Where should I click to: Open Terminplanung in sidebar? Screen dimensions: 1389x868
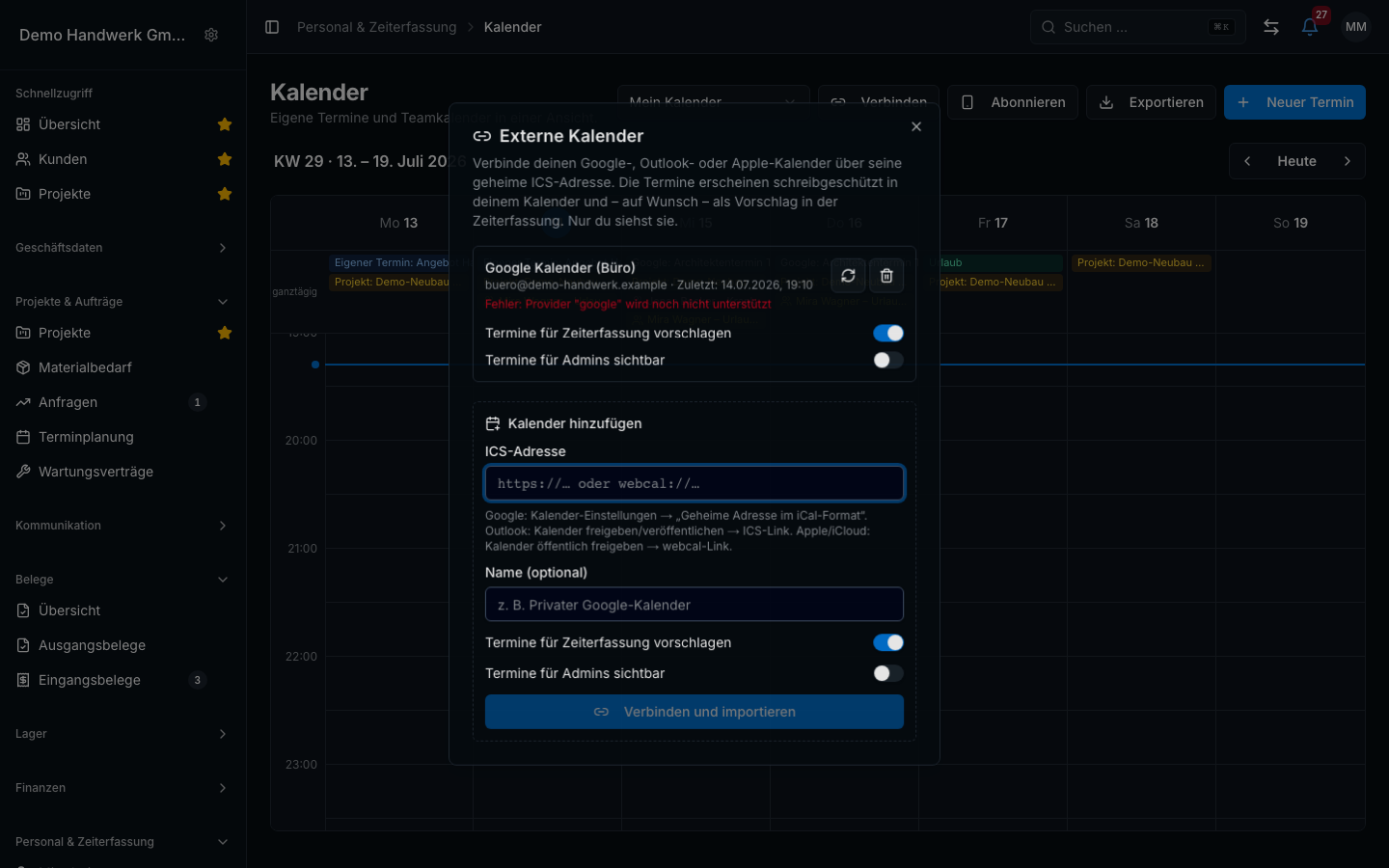pos(123,437)
